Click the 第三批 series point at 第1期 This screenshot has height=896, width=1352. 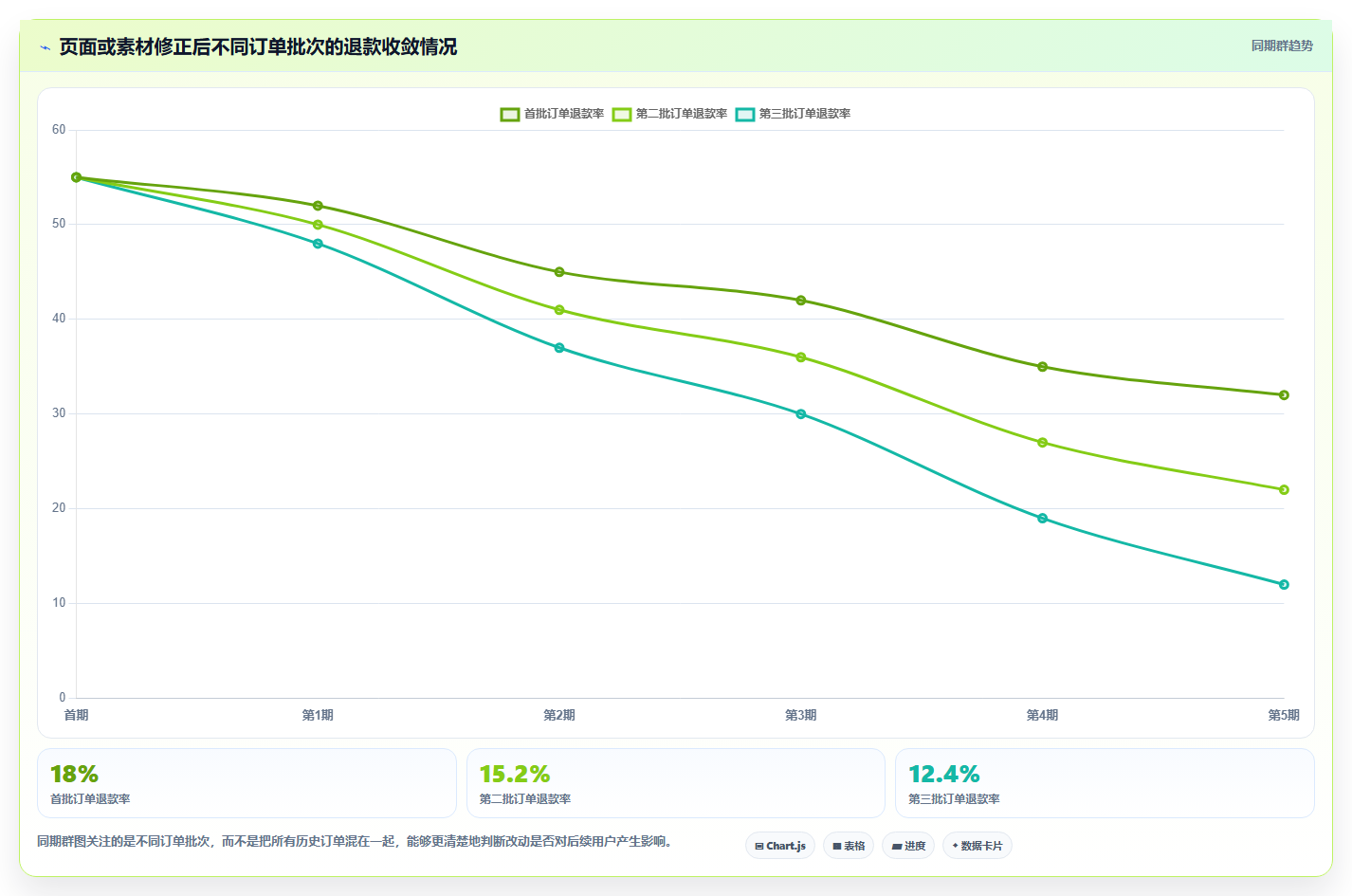[318, 244]
